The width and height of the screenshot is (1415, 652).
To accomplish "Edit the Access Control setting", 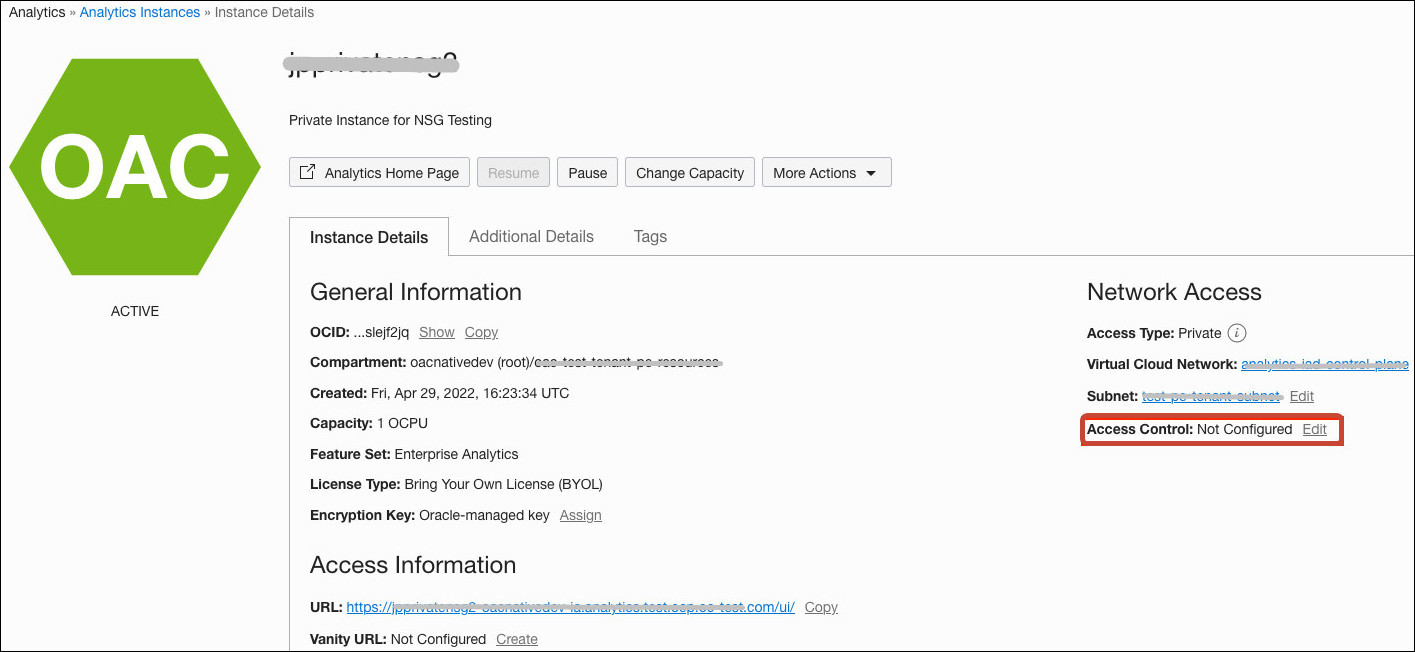I will pos(1314,429).
